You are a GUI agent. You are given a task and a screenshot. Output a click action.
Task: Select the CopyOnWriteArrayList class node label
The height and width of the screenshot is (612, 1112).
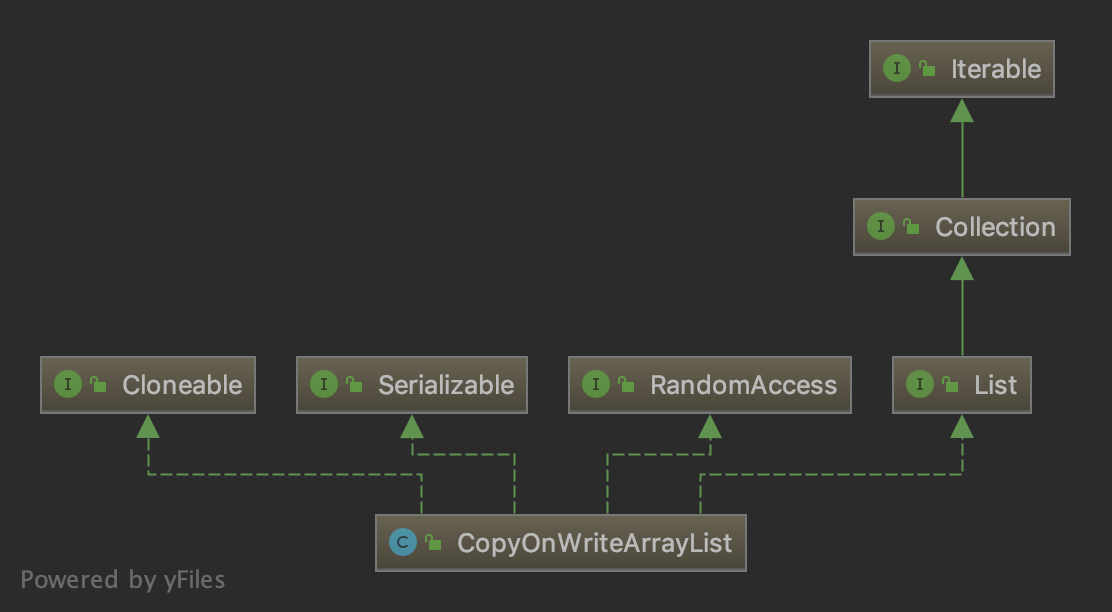click(594, 543)
